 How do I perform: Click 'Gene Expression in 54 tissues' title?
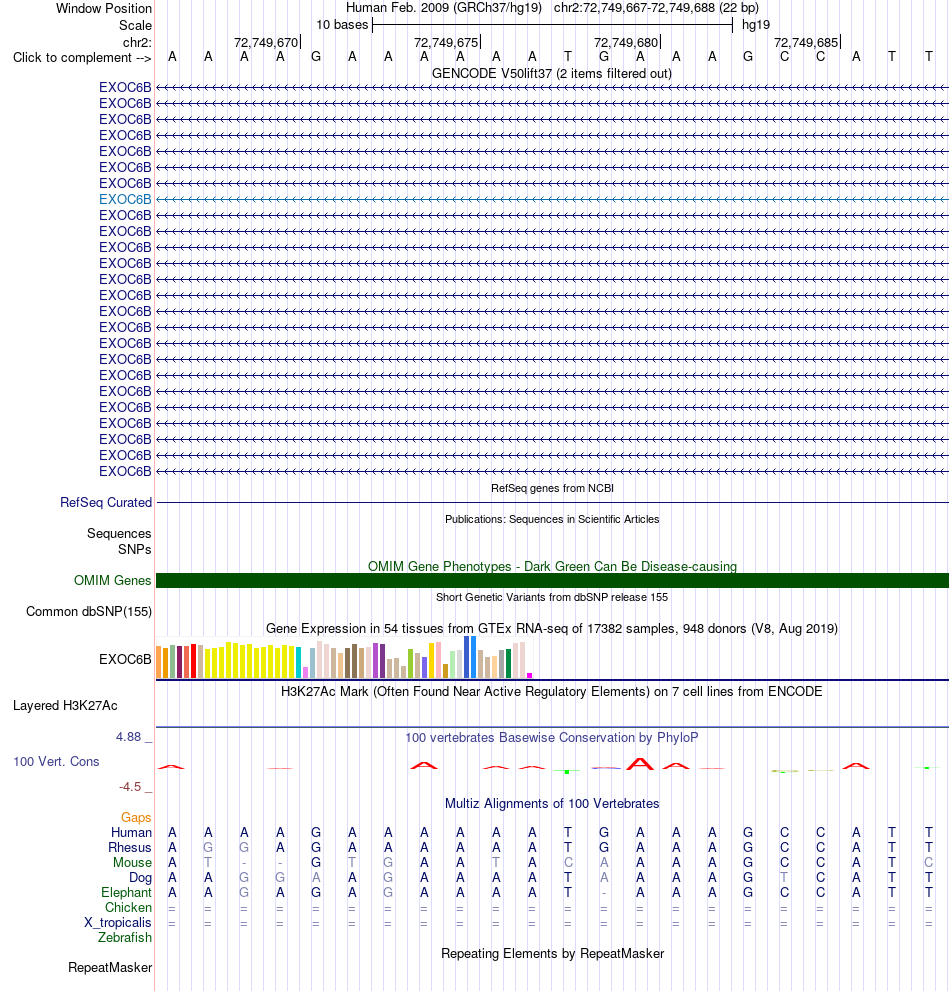pos(552,628)
